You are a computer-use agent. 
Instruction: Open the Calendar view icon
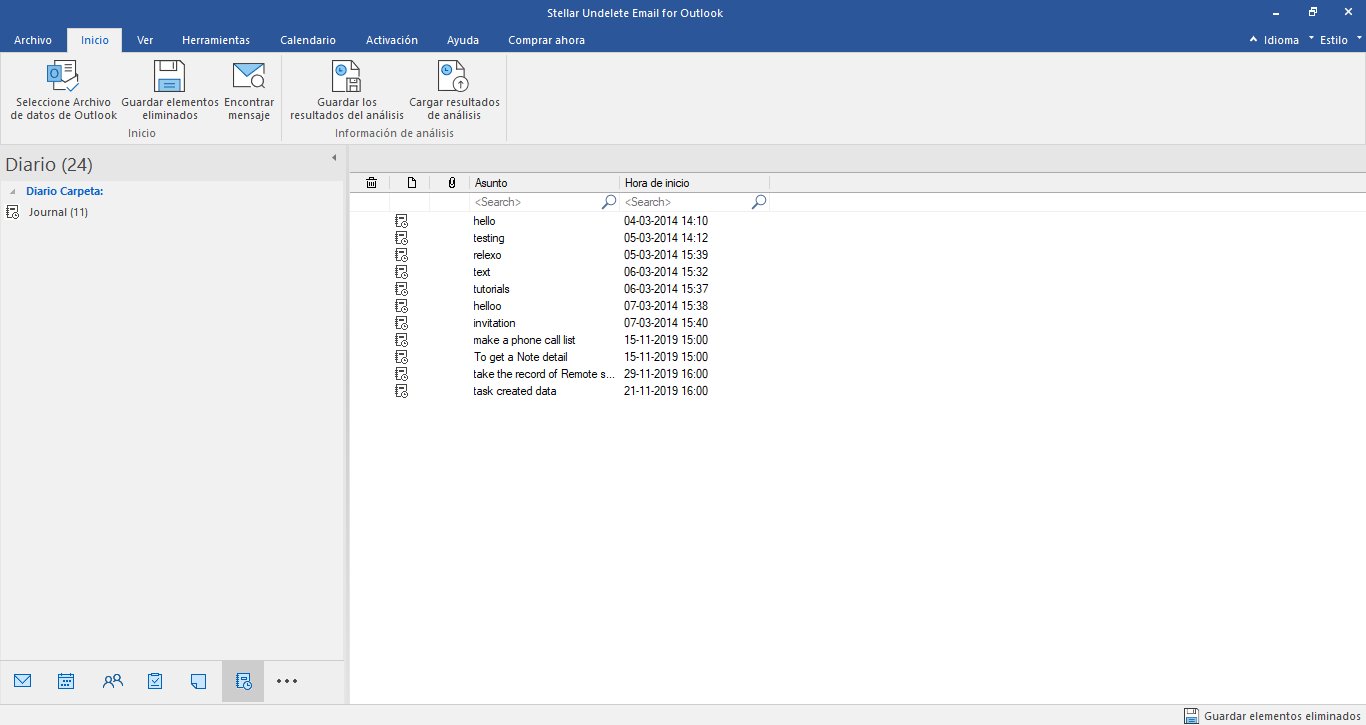(x=66, y=681)
